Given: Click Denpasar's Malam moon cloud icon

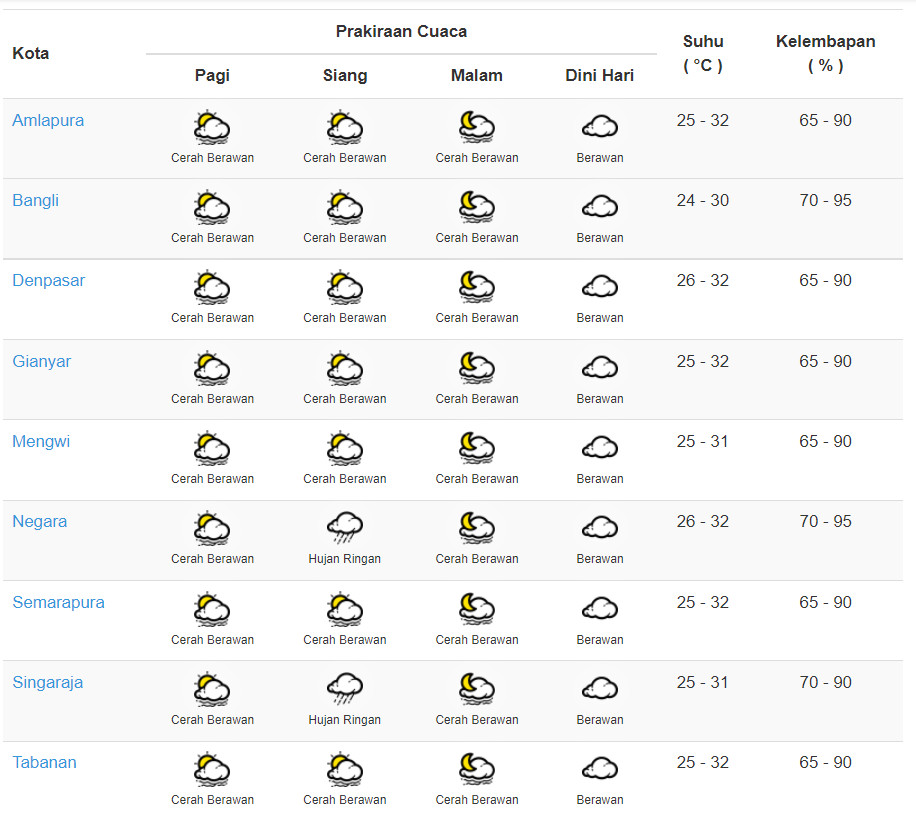Looking at the screenshot, I should pos(477,287).
